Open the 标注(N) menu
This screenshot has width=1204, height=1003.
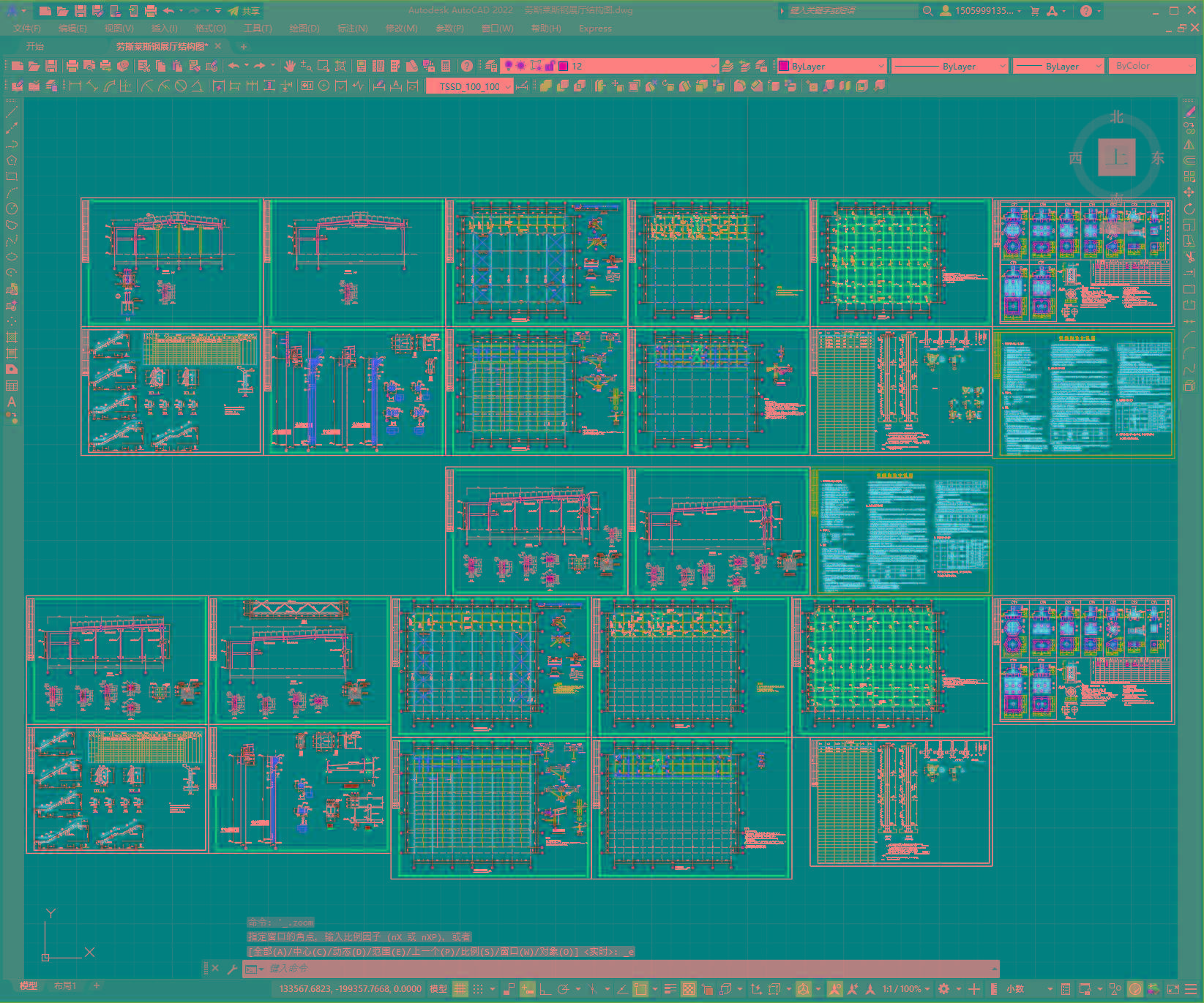pos(353,29)
